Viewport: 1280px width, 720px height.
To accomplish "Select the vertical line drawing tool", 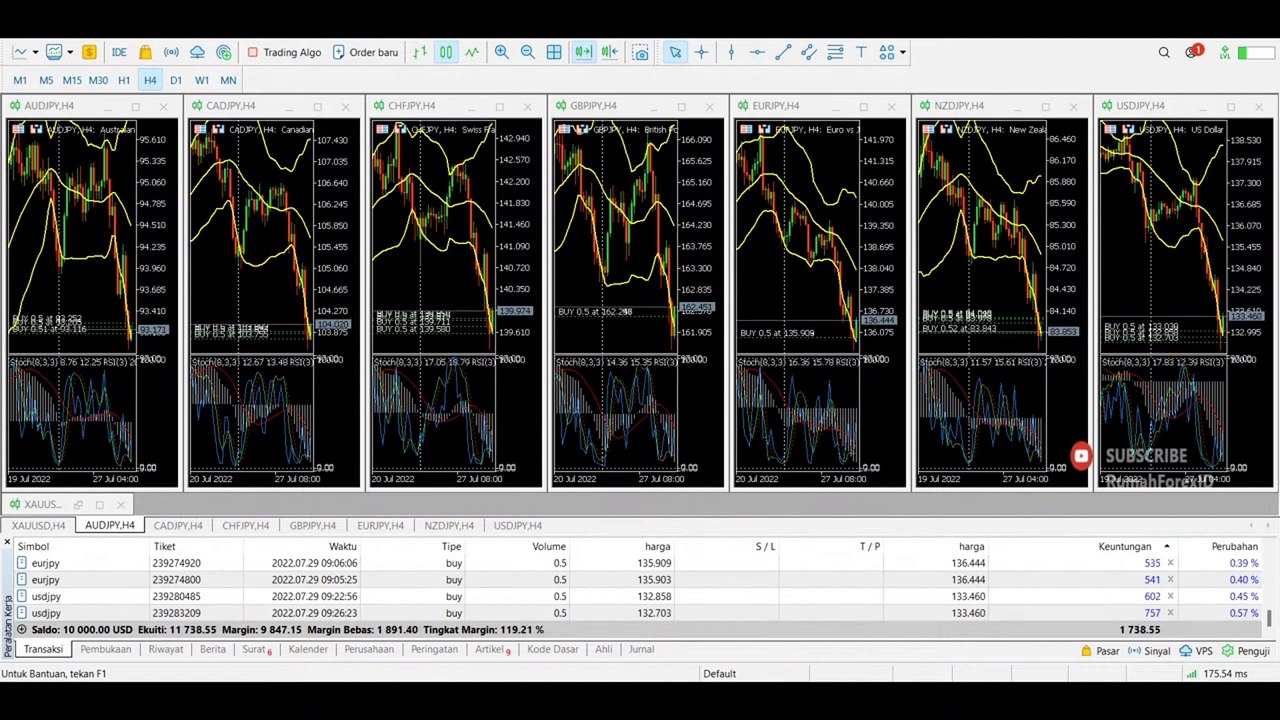I will (x=731, y=52).
